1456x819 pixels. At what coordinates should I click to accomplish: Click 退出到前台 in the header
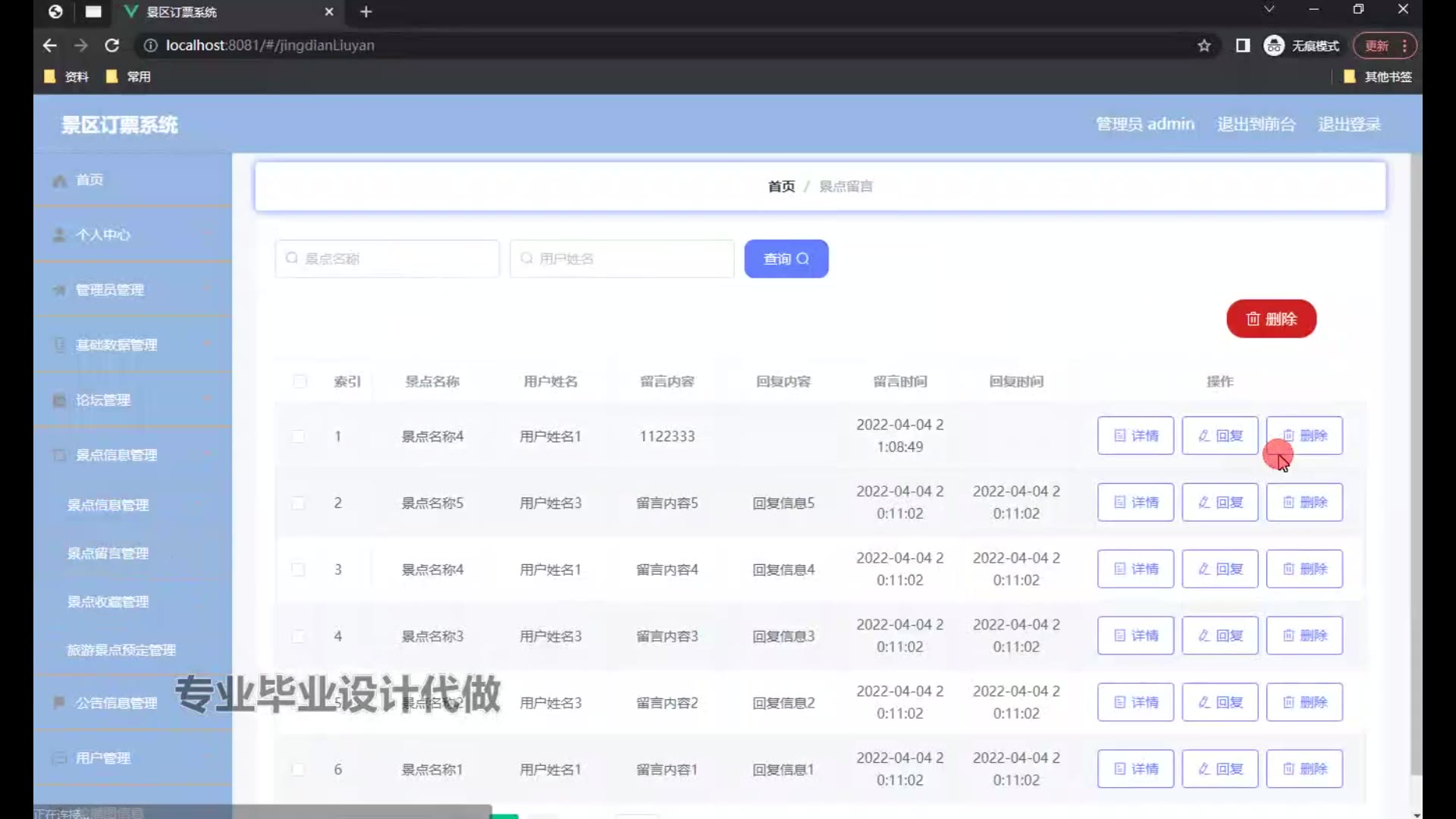click(1256, 124)
